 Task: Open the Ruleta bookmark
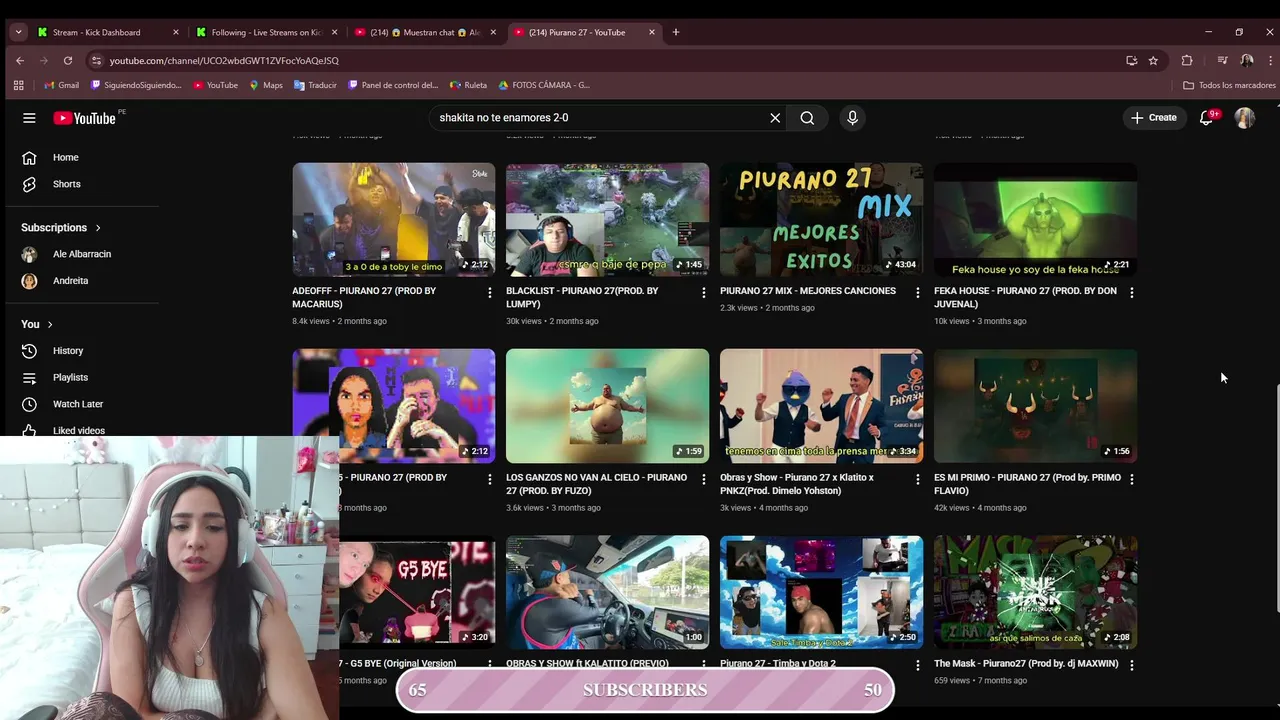468,85
